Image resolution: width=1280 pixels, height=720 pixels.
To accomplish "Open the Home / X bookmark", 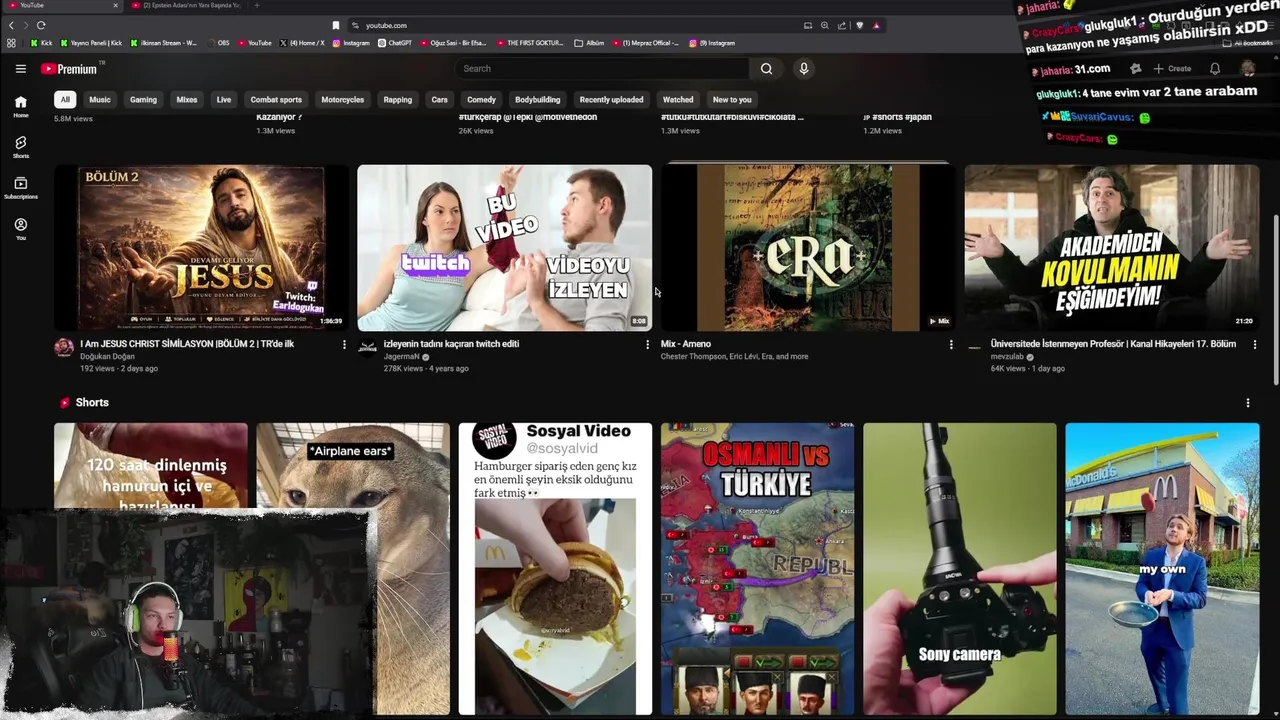I will (x=301, y=43).
